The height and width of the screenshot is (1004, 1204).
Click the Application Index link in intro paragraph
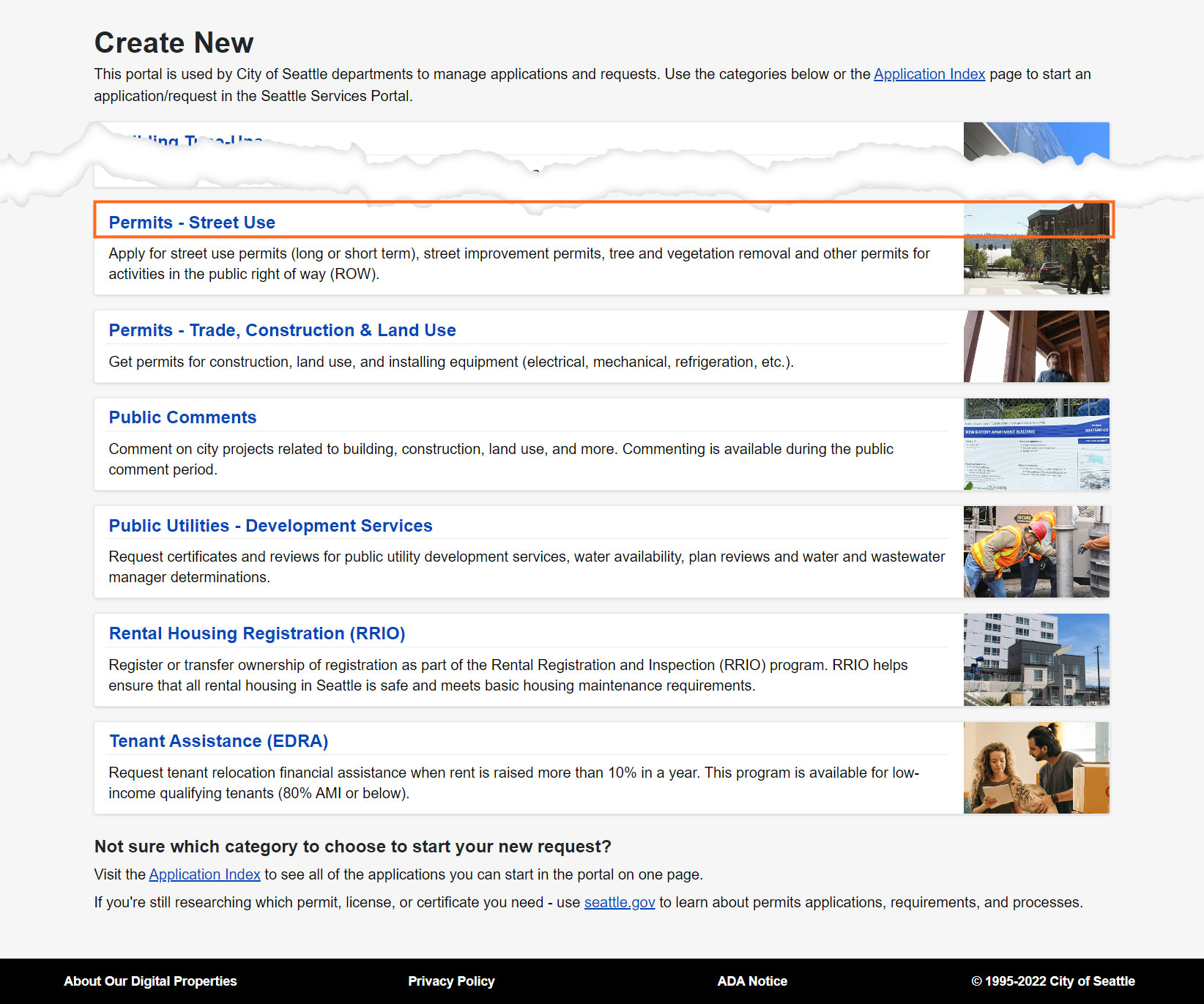coord(929,74)
